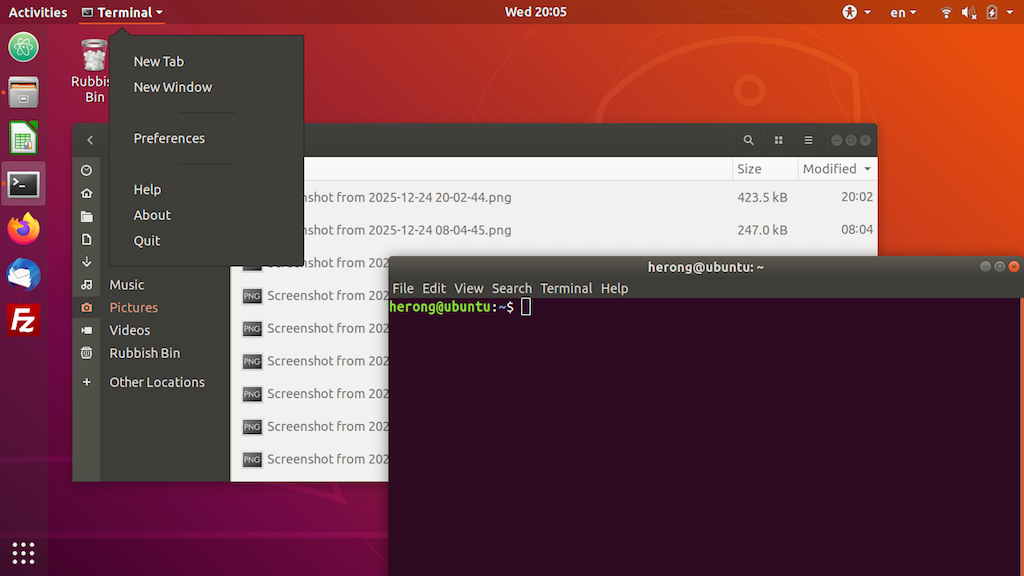This screenshot has height=576, width=1024.
Task: Open the Downloads location from the sidebar
Action: point(86,260)
